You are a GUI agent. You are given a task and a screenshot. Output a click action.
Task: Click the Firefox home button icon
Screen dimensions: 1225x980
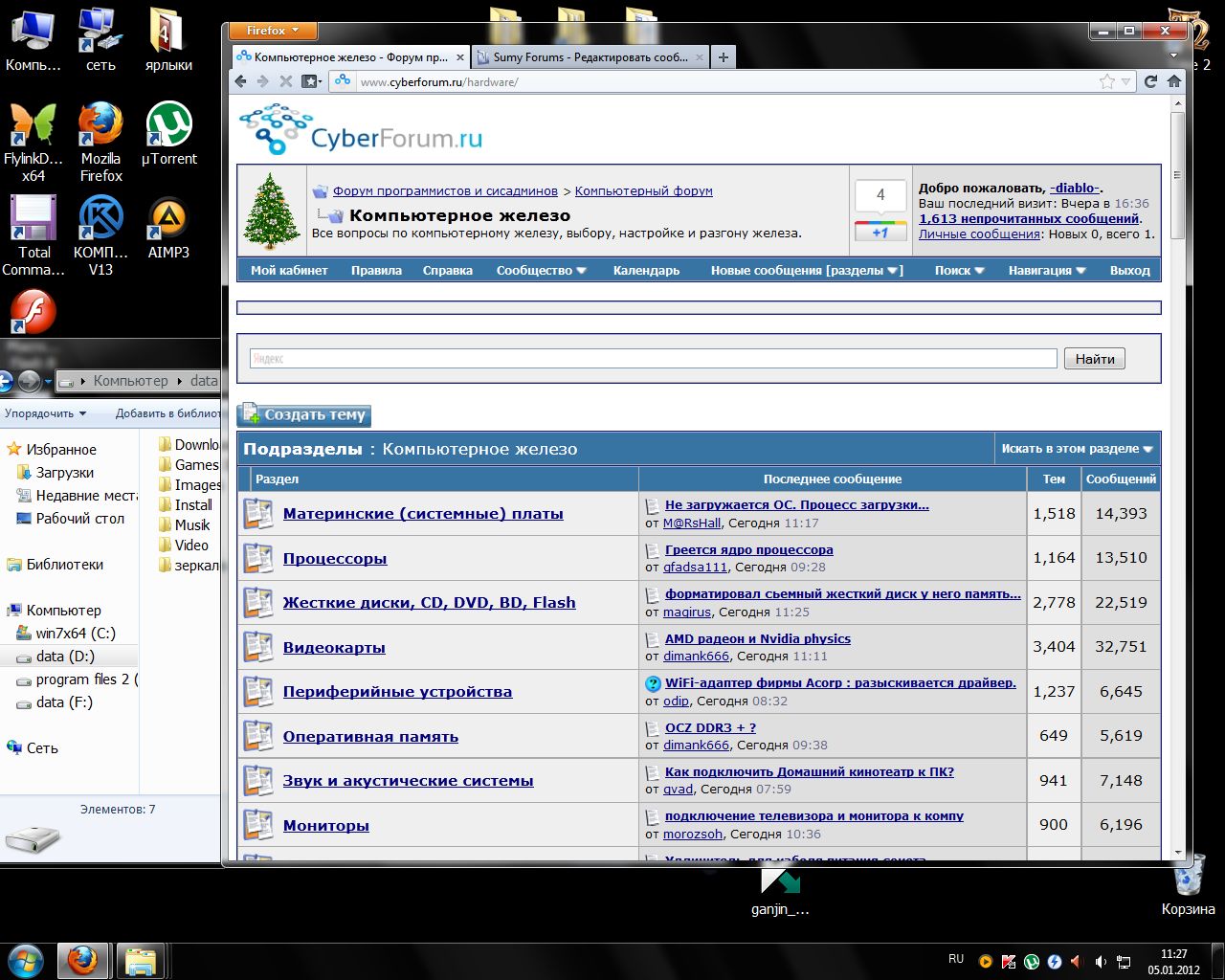tap(1173, 81)
